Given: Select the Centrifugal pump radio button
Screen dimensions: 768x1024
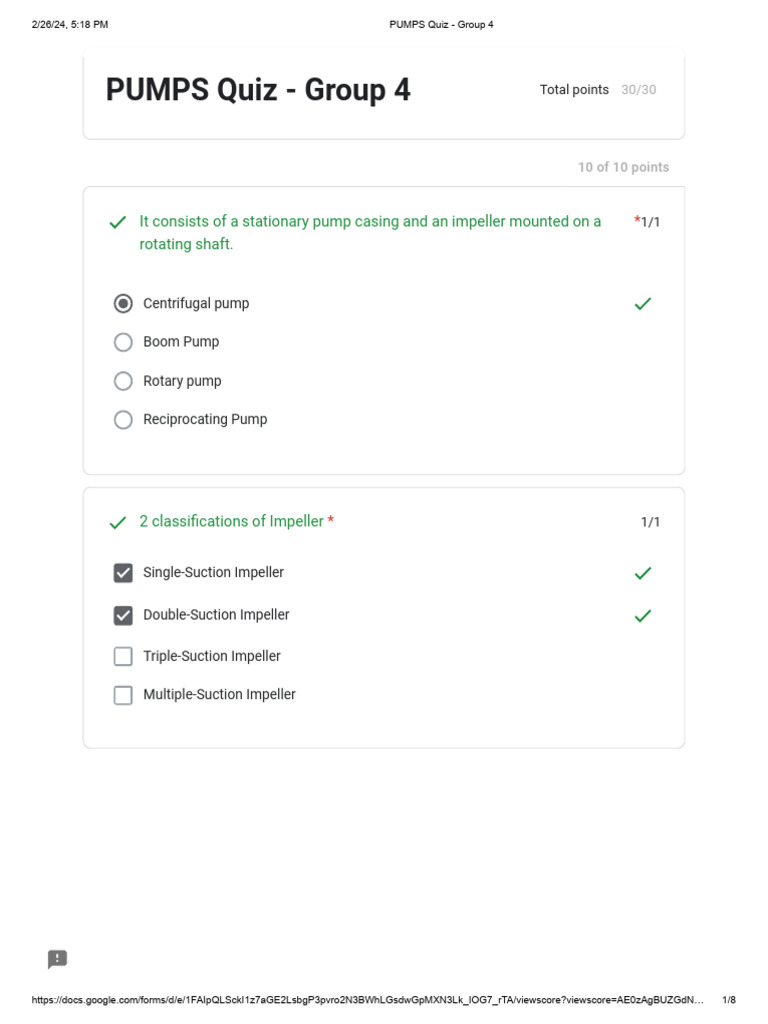Looking at the screenshot, I should (x=123, y=303).
